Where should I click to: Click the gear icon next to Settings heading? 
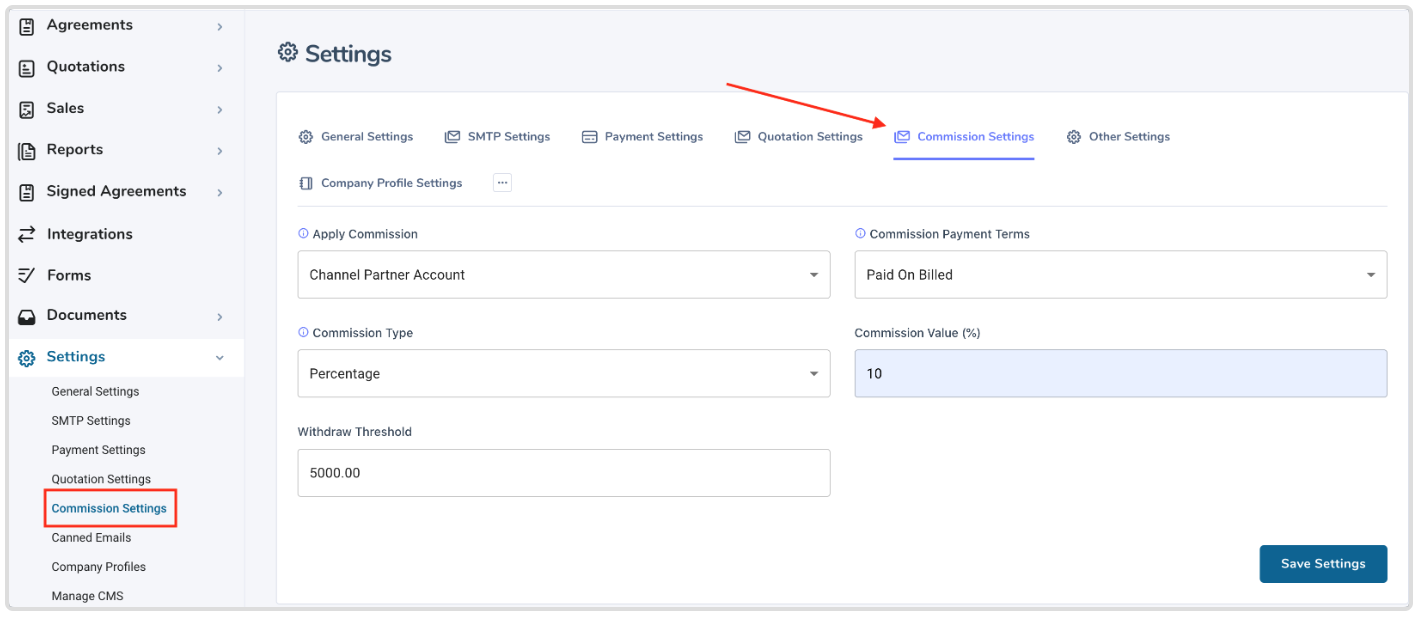[x=288, y=52]
